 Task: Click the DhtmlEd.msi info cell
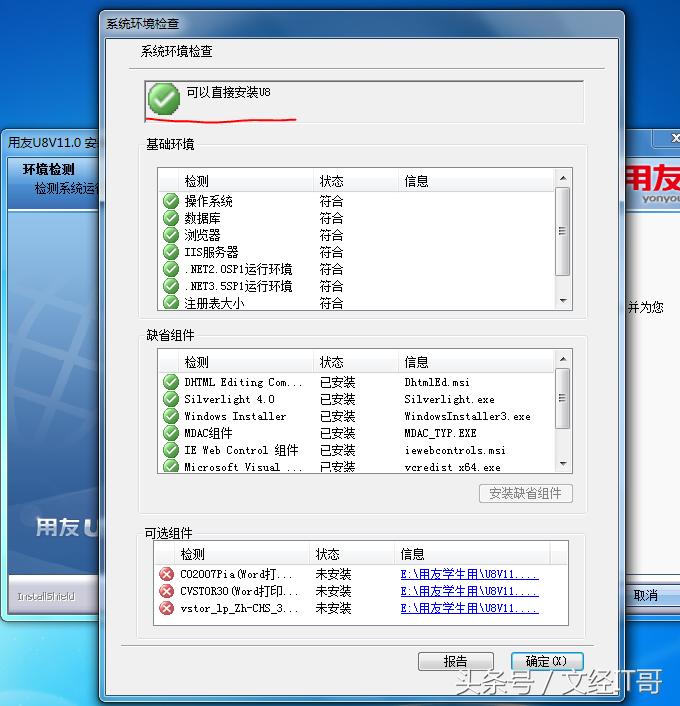[437, 382]
